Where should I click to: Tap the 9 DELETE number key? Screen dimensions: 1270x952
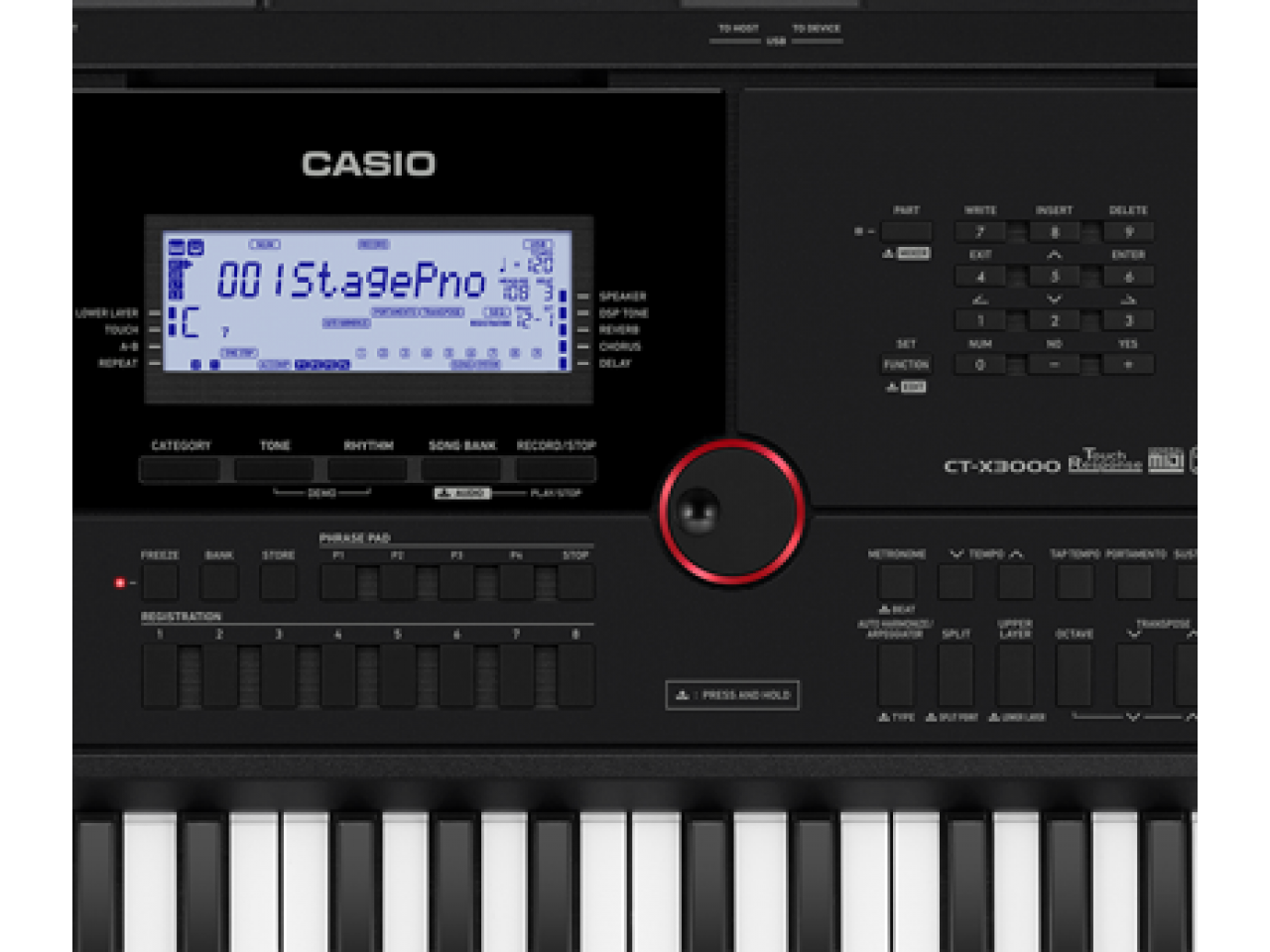click(x=1128, y=232)
